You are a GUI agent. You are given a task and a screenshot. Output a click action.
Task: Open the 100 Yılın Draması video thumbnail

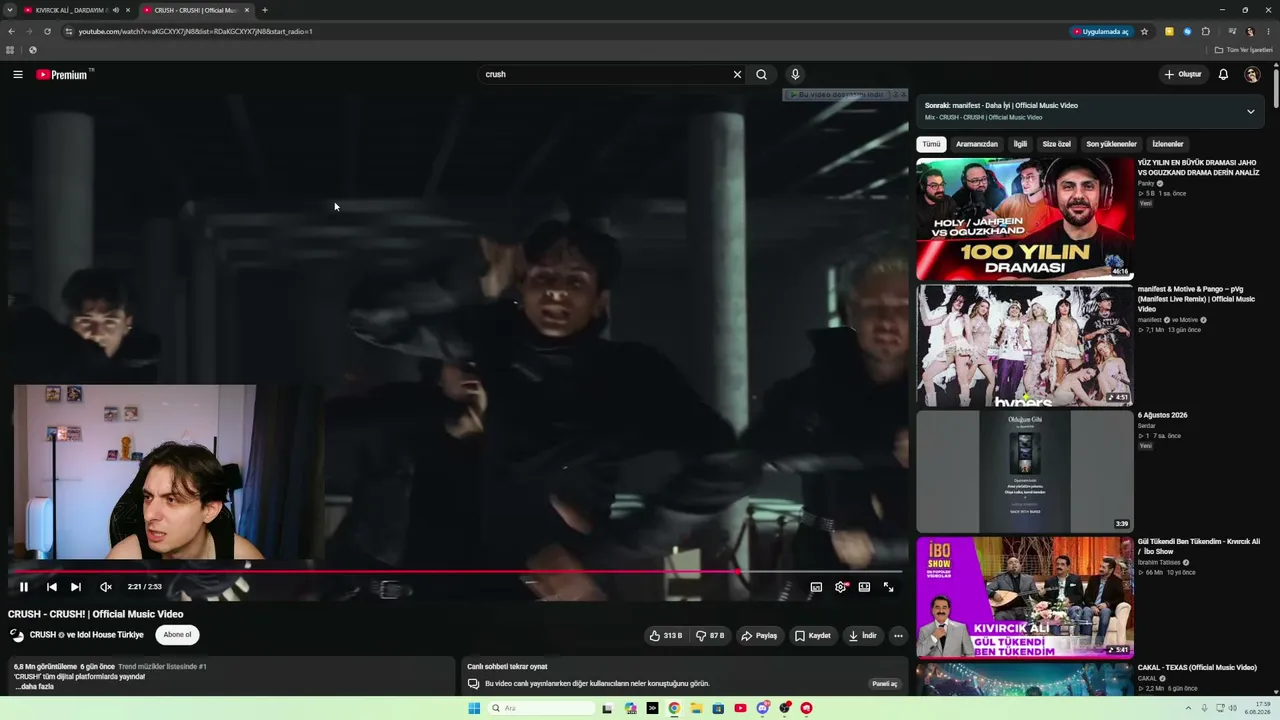click(x=1025, y=219)
